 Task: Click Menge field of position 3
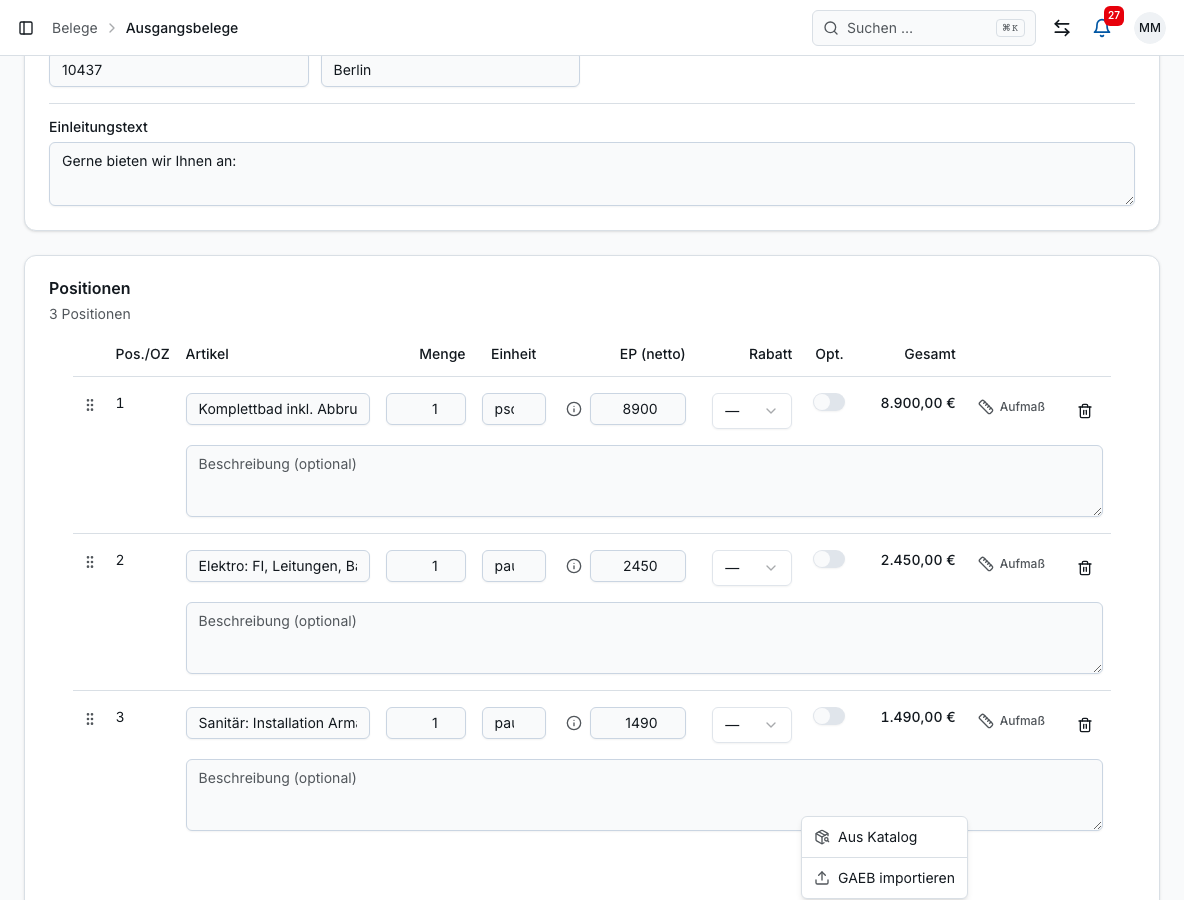pyautogui.click(x=426, y=723)
